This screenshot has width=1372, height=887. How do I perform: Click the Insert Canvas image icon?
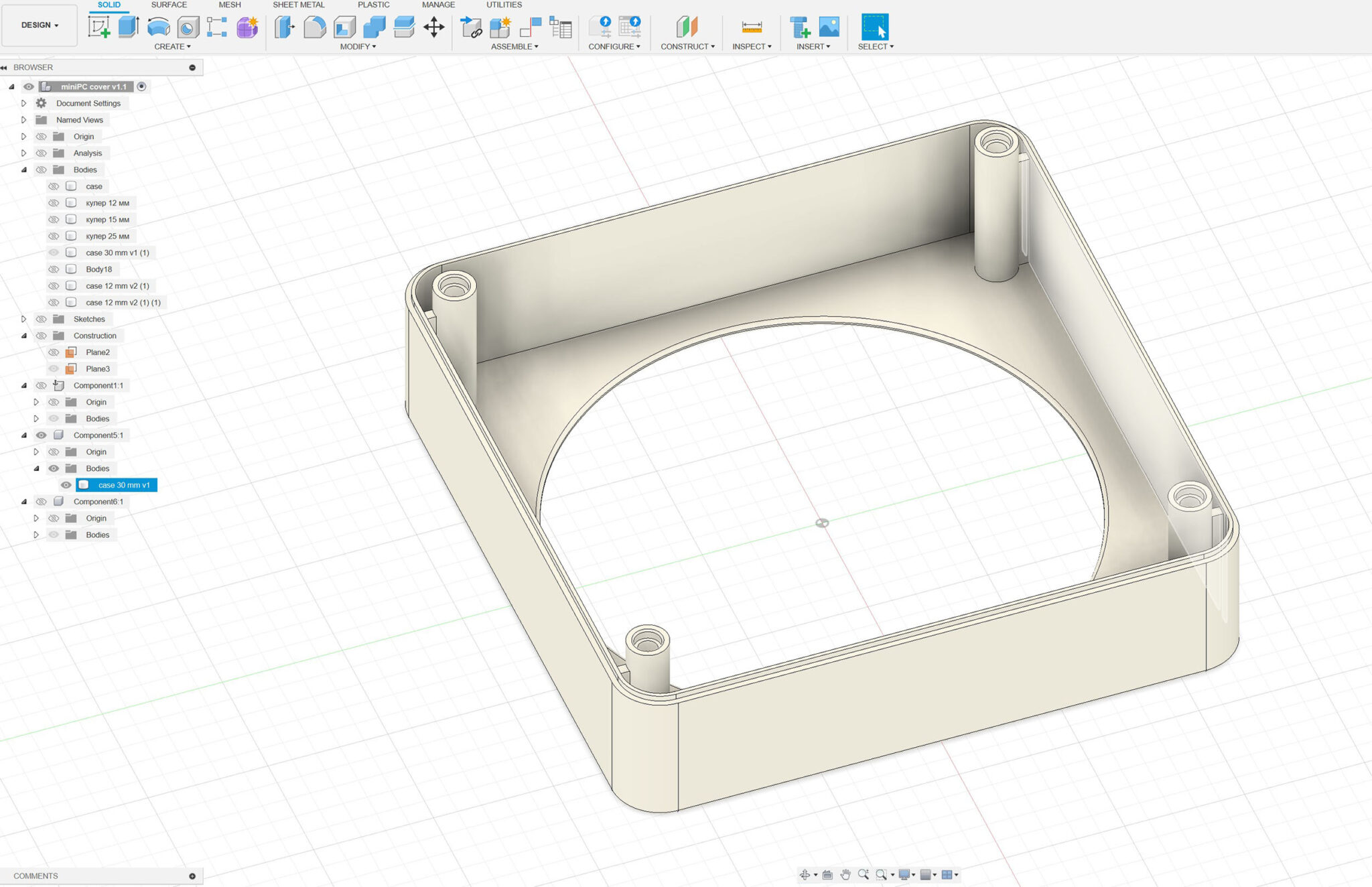[x=829, y=27]
